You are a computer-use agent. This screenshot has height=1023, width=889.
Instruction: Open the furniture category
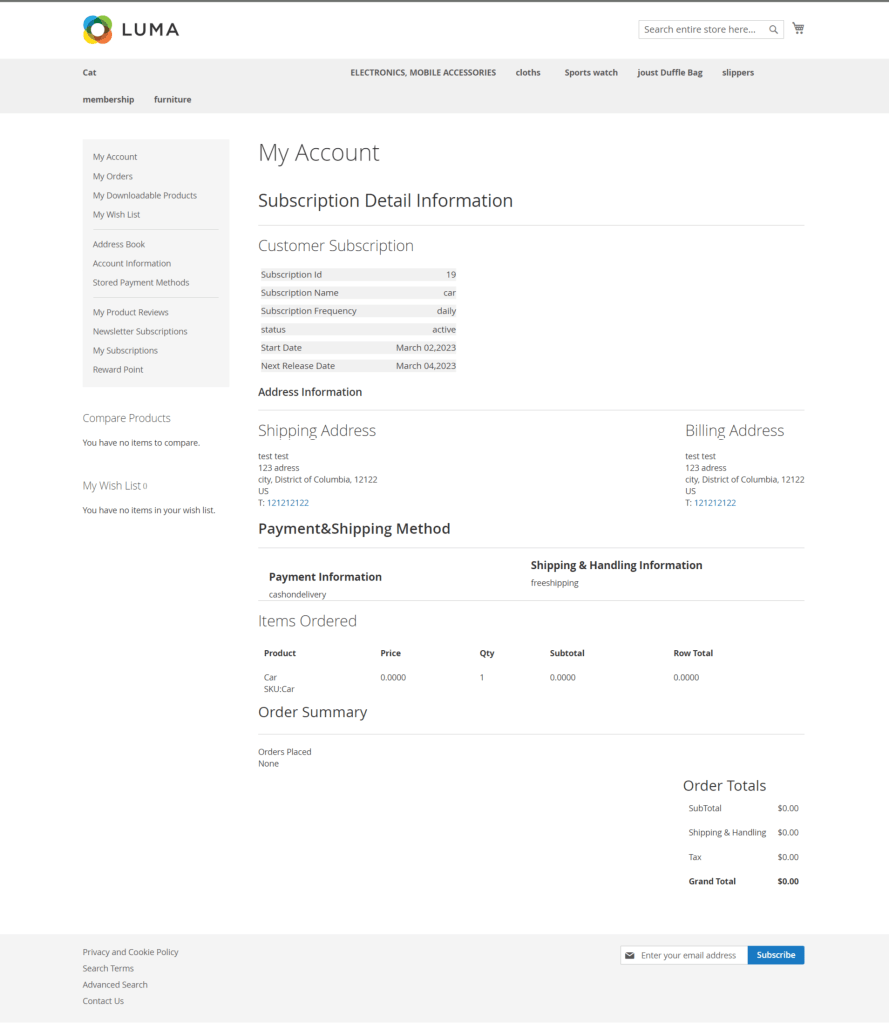pos(172,99)
